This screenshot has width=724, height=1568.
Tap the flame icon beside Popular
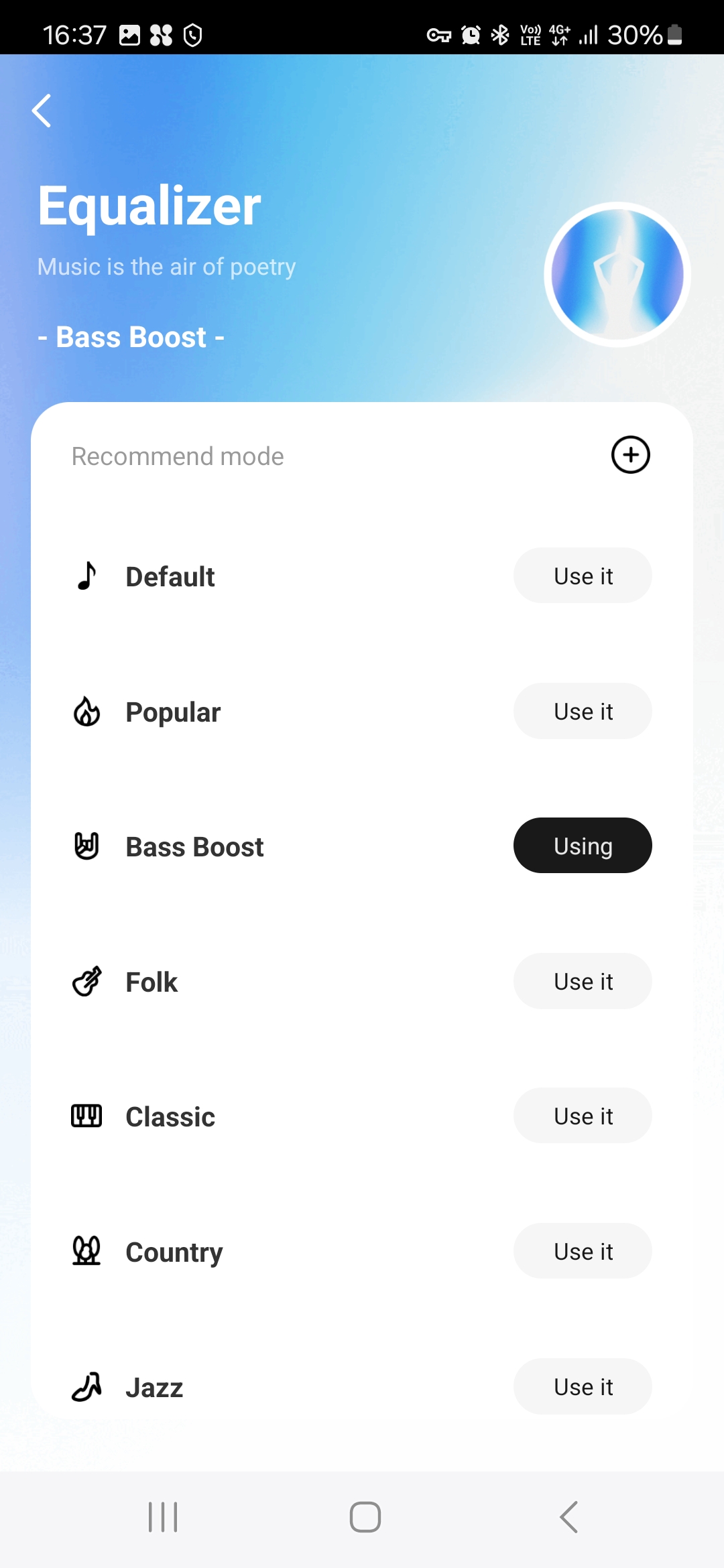pos(86,712)
